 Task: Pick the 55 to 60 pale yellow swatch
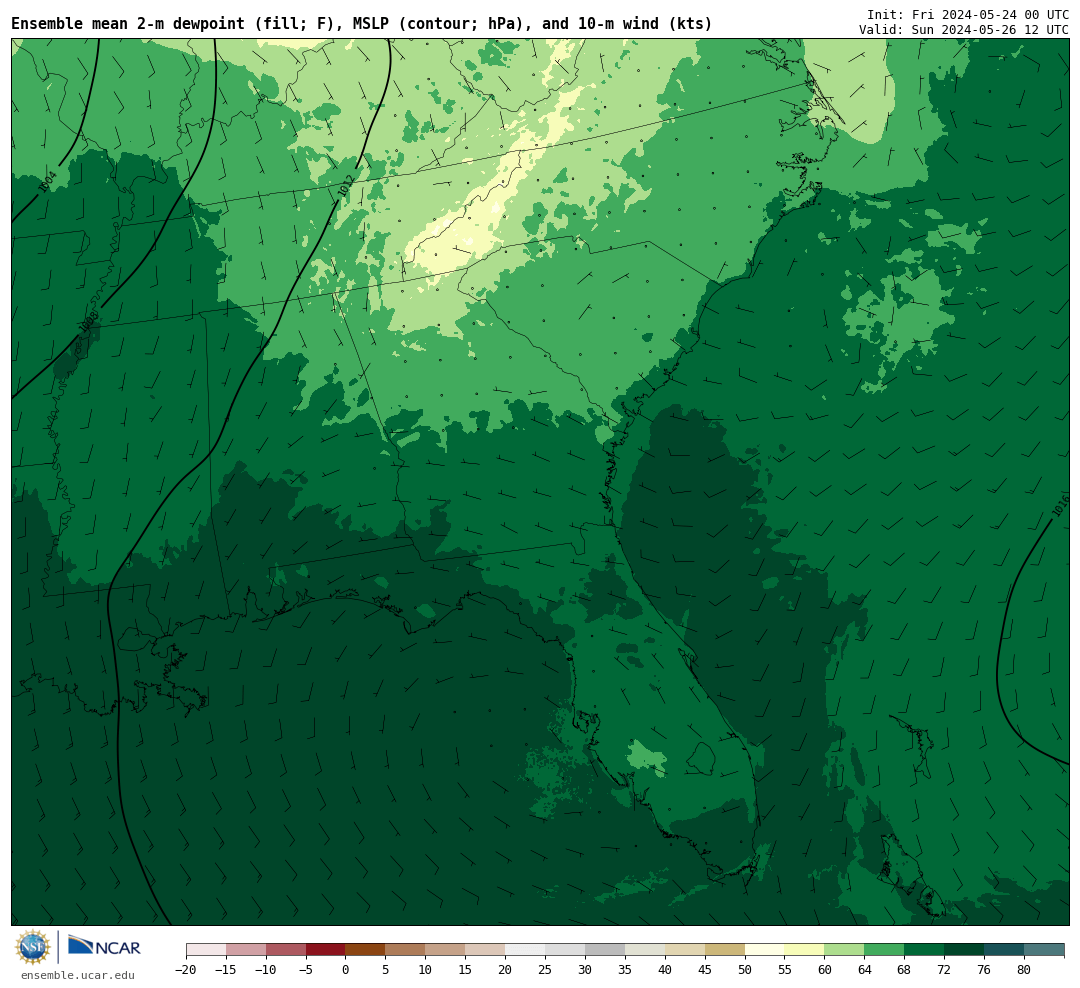(804, 950)
